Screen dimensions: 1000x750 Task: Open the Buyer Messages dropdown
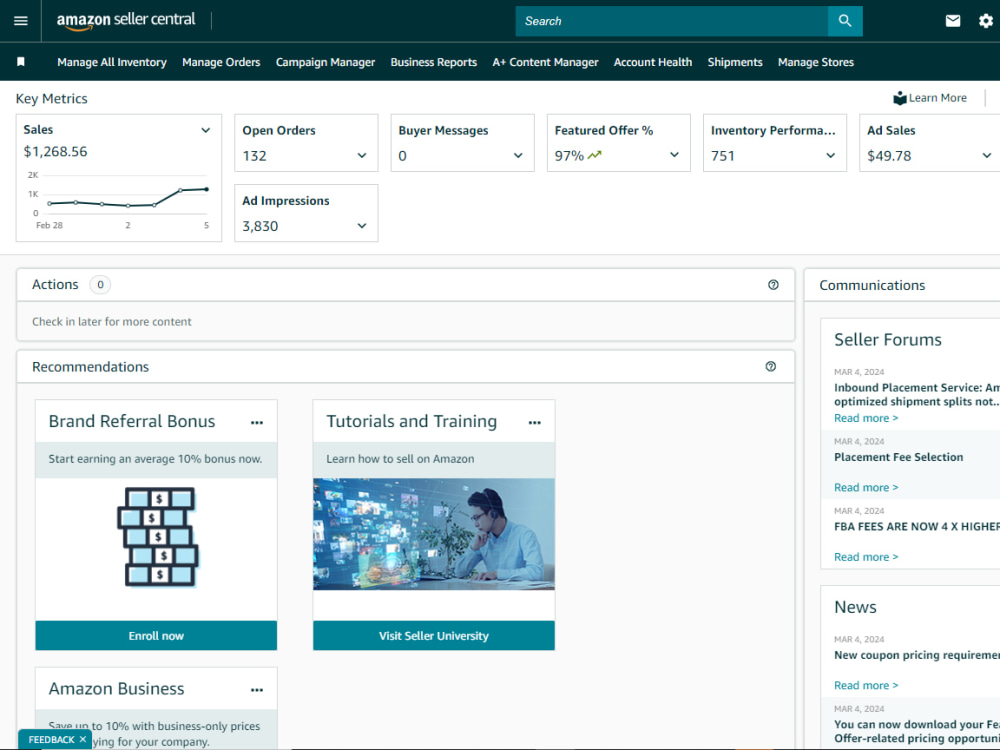coord(517,156)
